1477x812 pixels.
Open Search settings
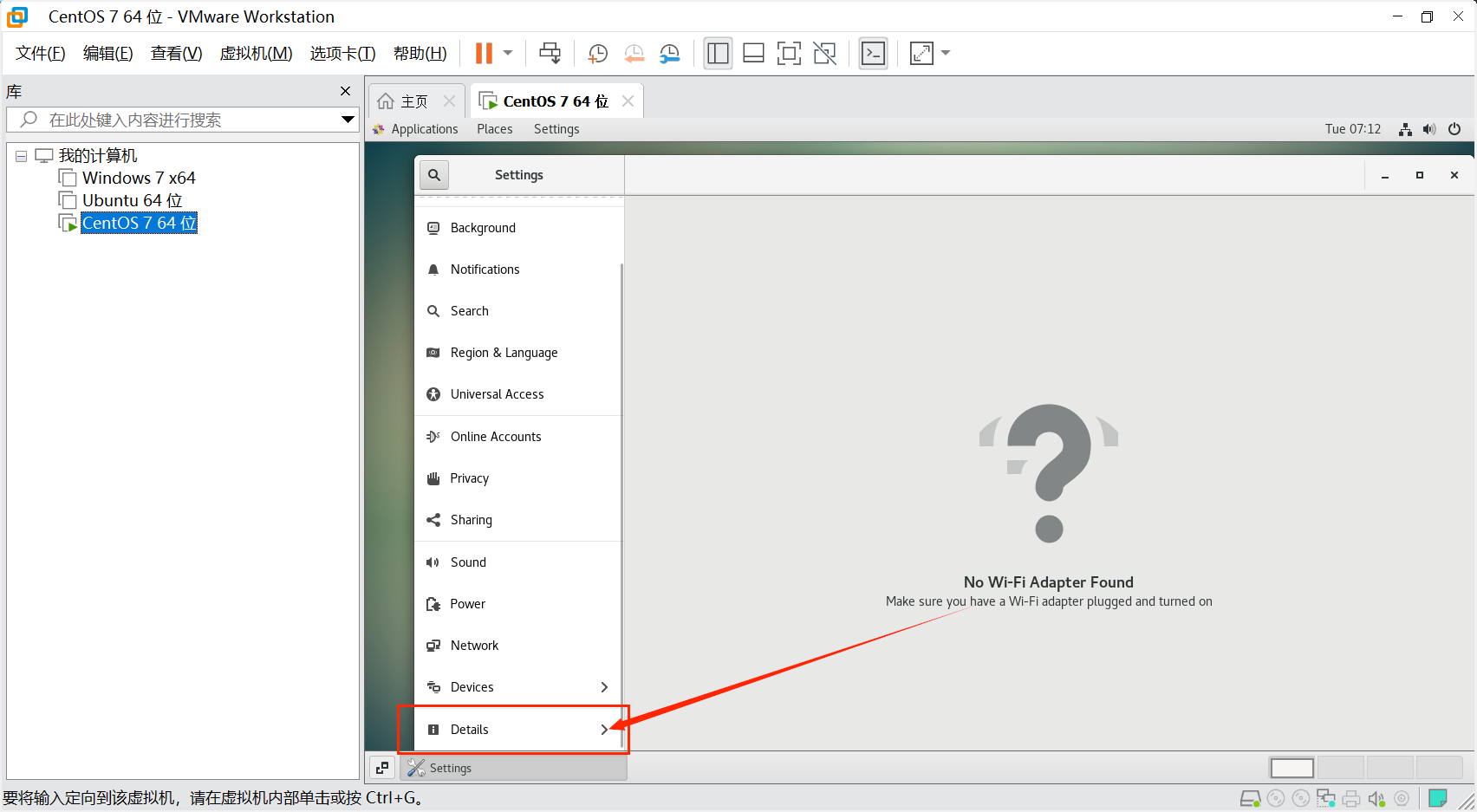click(x=518, y=311)
